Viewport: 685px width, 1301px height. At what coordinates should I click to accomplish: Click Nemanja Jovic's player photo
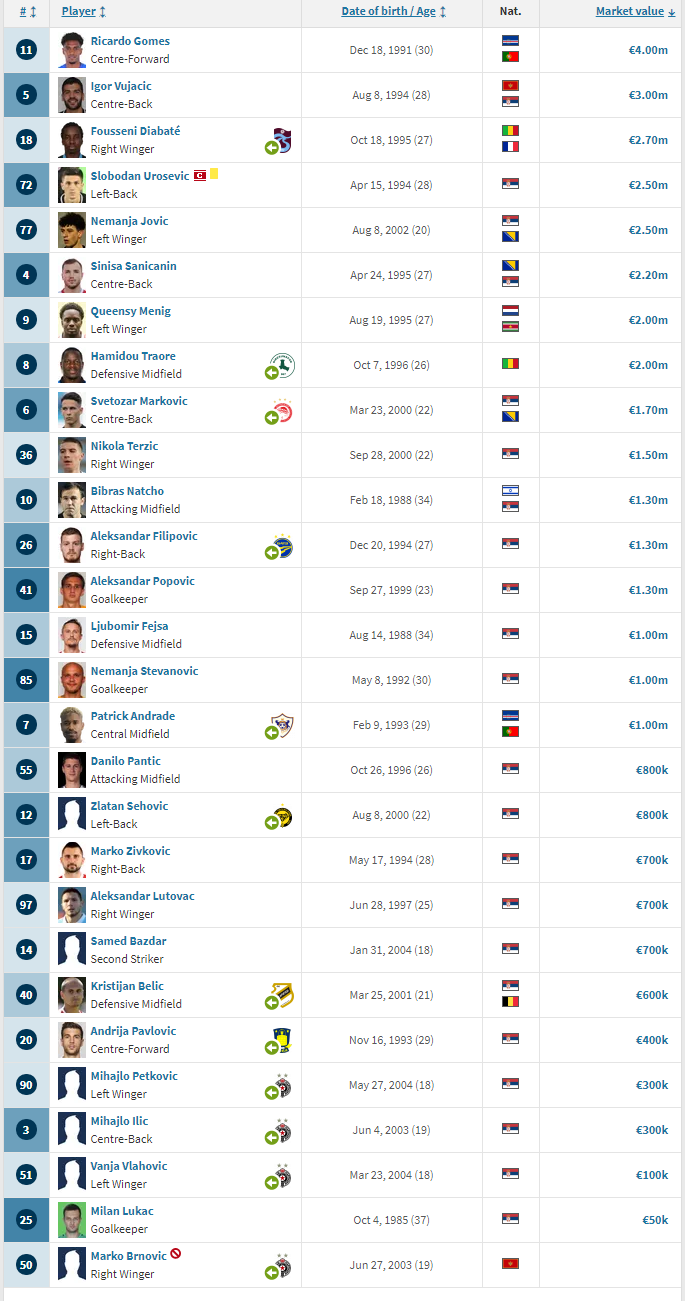pyautogui.click(x=72, y=230)
